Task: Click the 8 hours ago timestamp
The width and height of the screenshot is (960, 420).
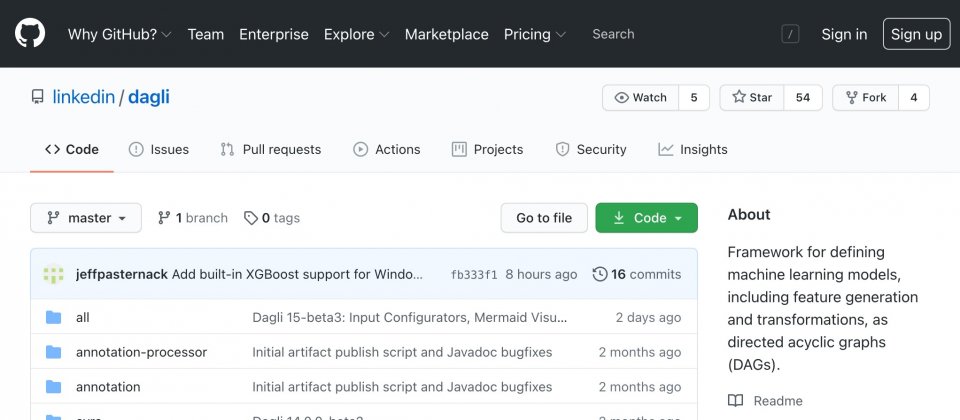Action: click(x=541, y=274)
